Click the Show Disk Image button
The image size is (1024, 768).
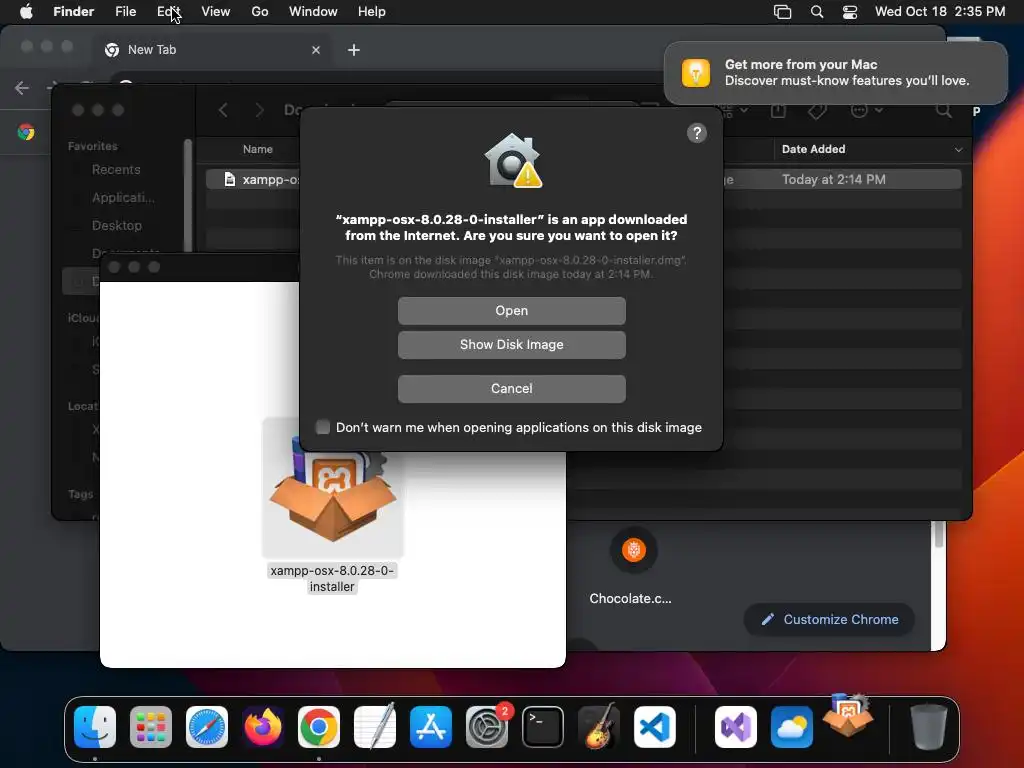pyautogui.click(x=511, y=345)
